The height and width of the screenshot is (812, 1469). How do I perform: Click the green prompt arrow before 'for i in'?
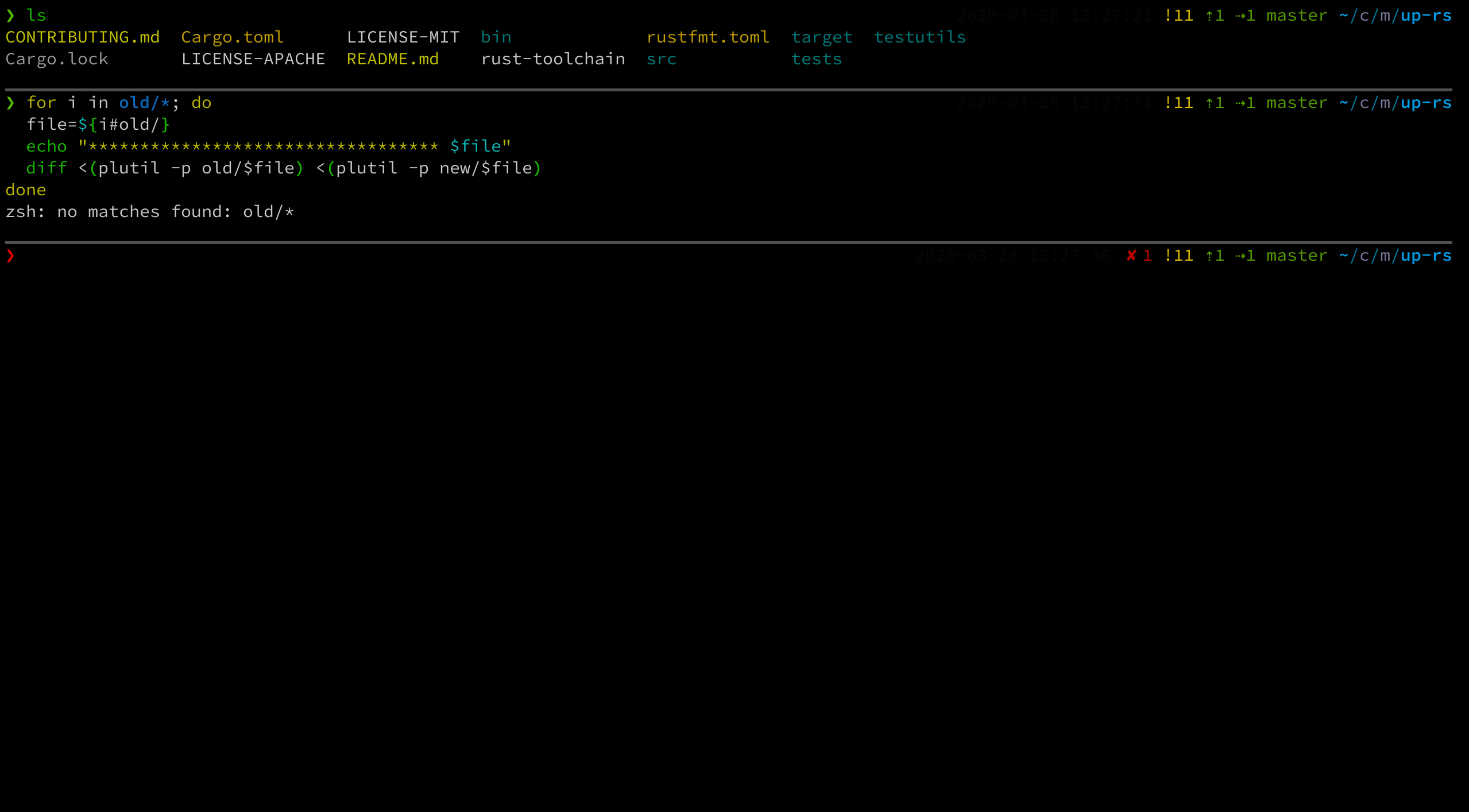point(10,103)
